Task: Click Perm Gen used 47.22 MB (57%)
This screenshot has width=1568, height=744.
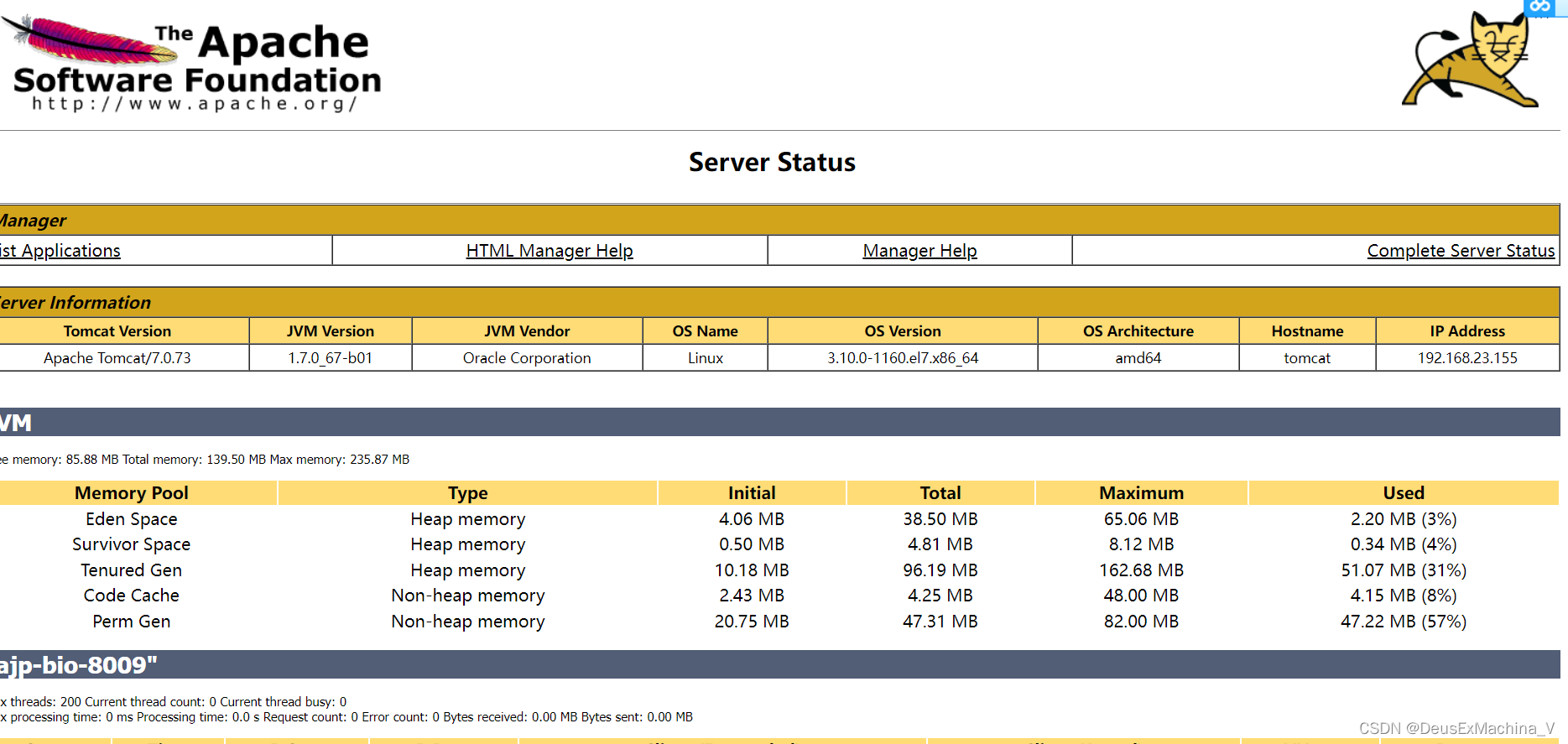Action: [x=1404, y=622]
